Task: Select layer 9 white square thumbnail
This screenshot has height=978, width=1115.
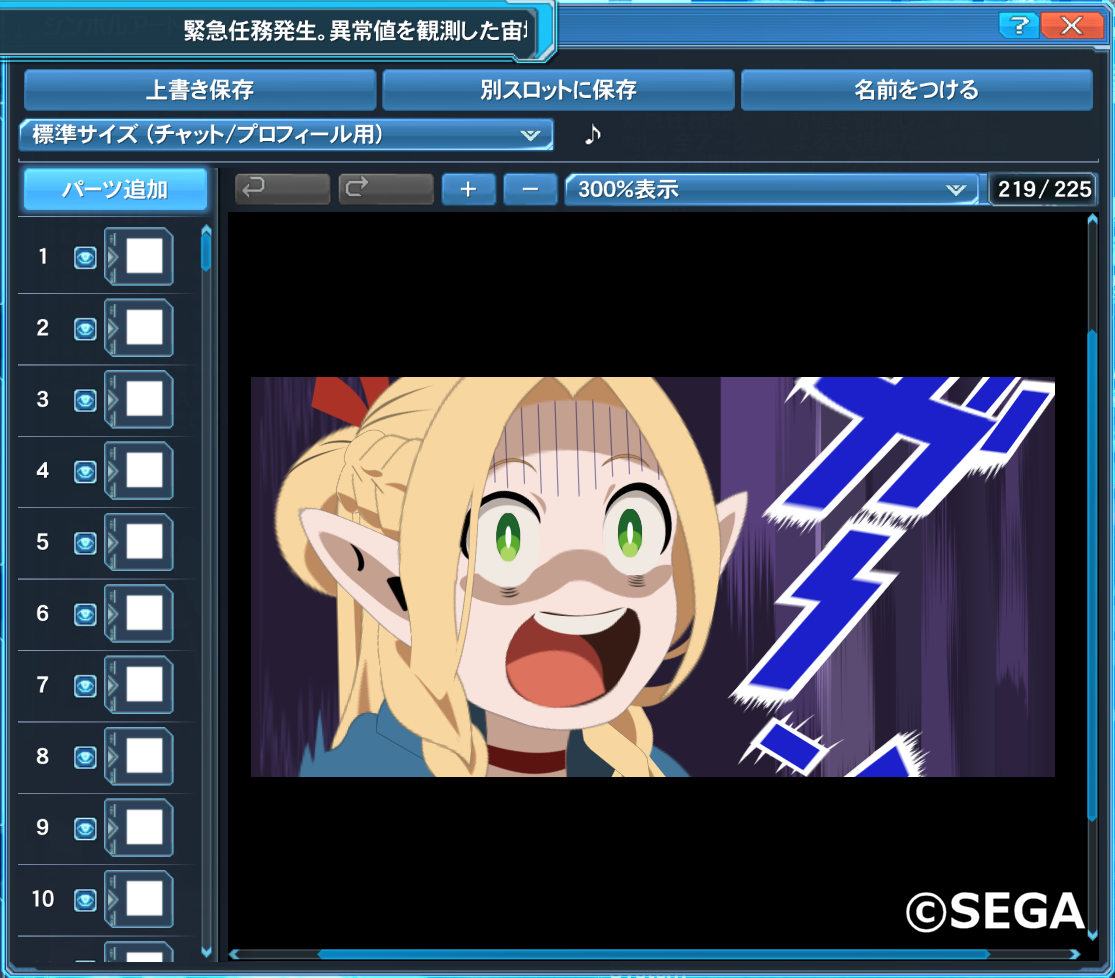Action: click(x=144, y=828)
